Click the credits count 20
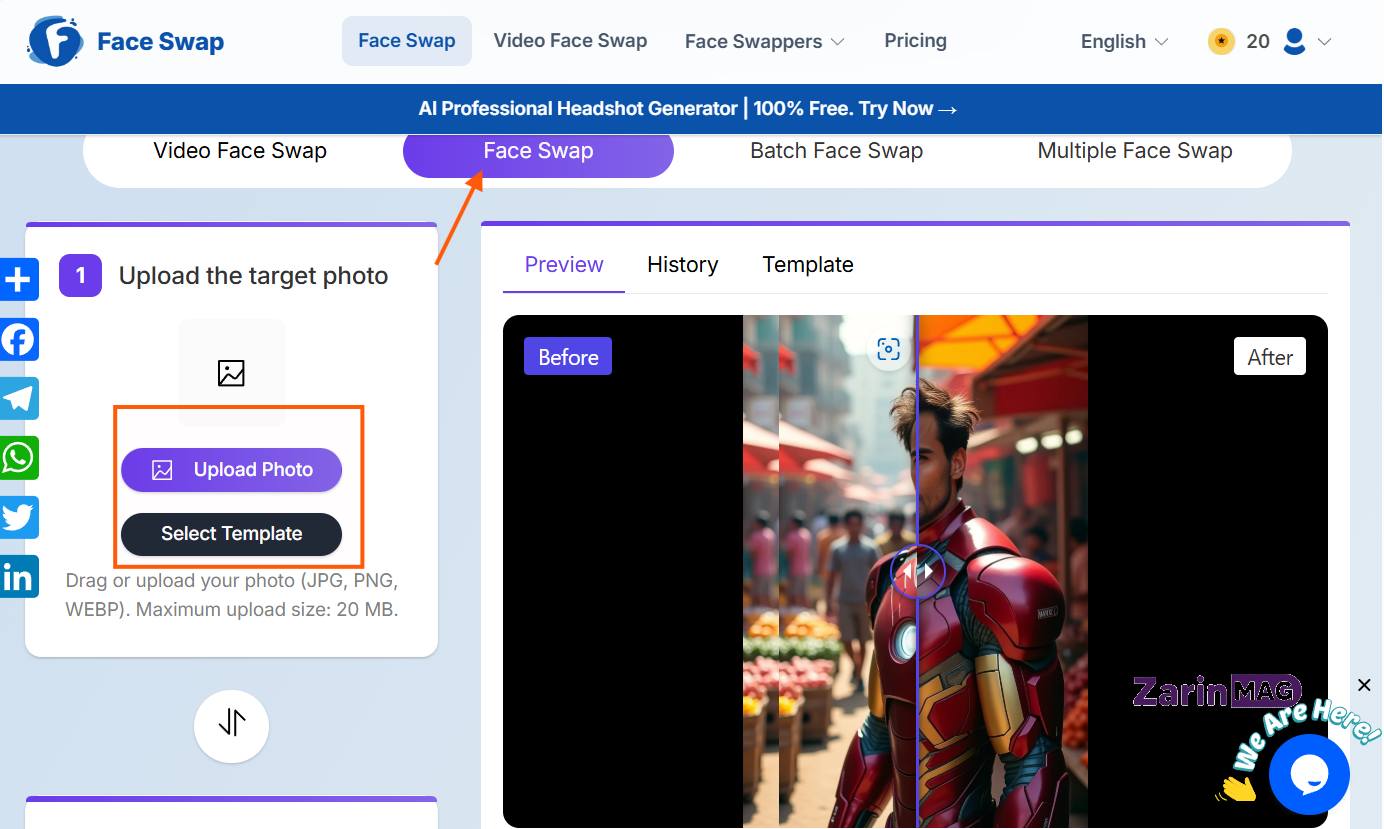1384x829 pixels. (x=1258, y=41)
